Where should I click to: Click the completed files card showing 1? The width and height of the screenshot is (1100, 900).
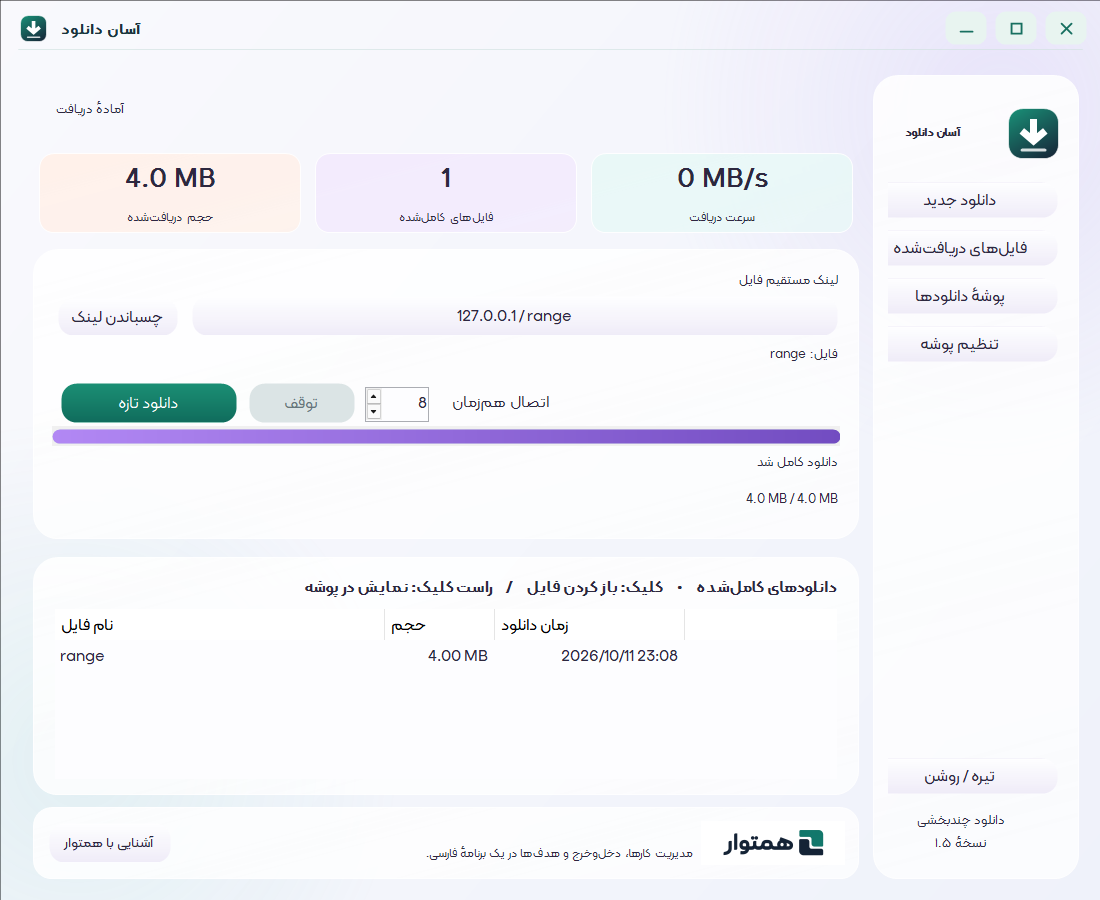coord(446,193)
